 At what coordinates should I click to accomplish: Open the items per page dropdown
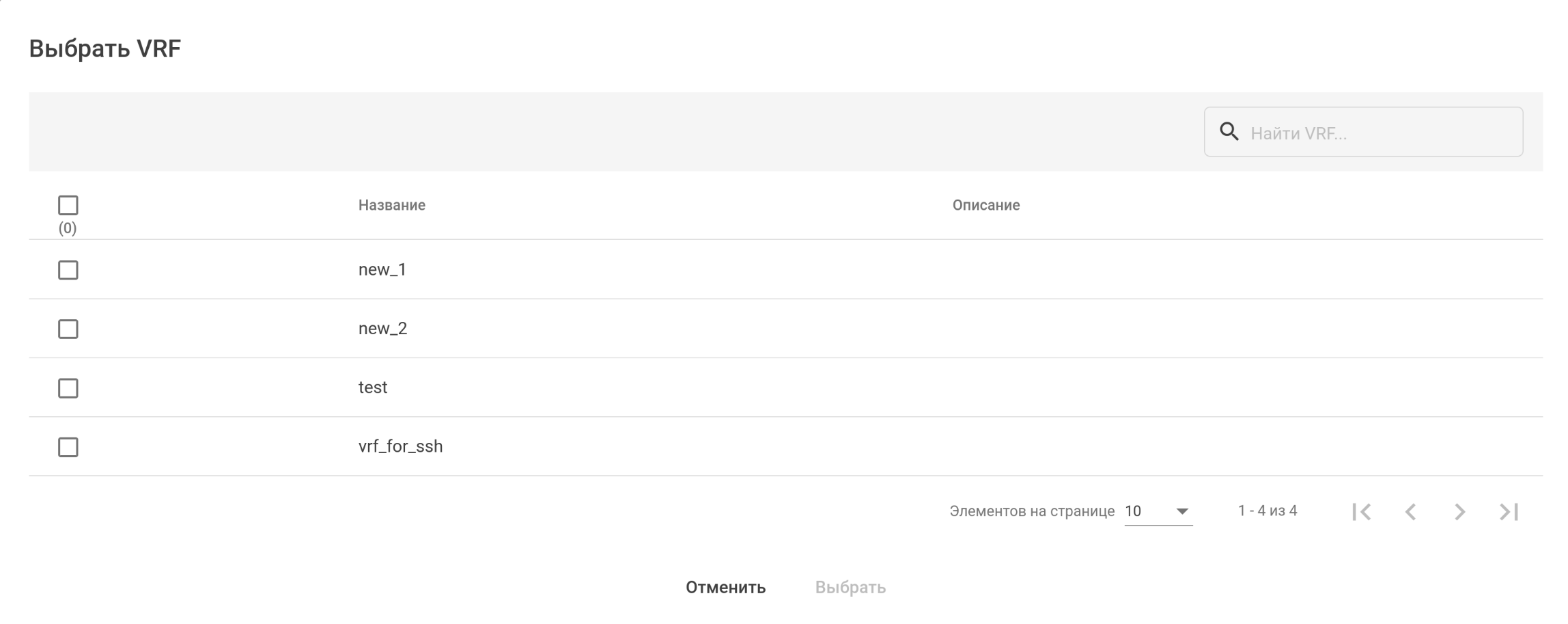coord(1158,511)
